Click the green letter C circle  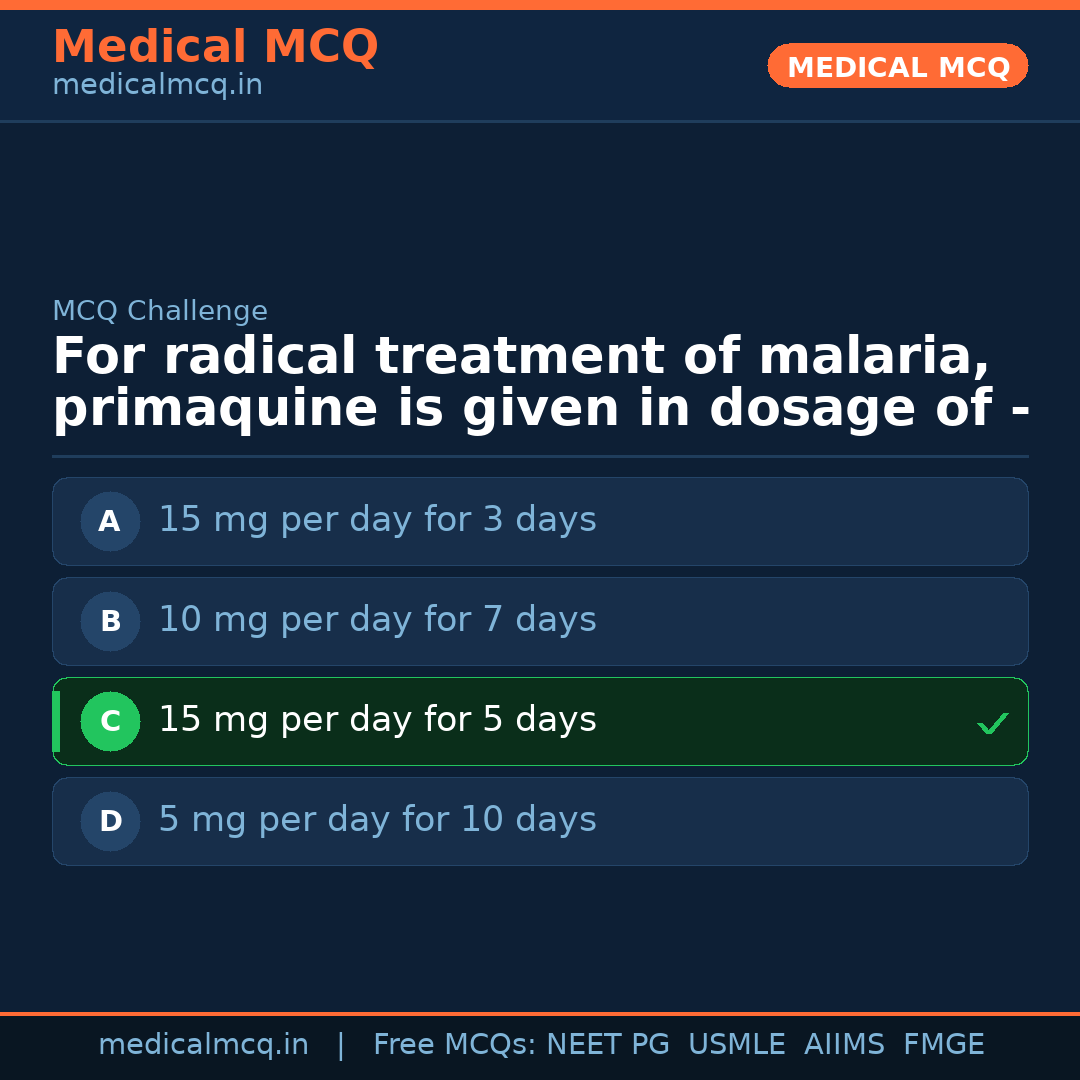coord(110,721)
